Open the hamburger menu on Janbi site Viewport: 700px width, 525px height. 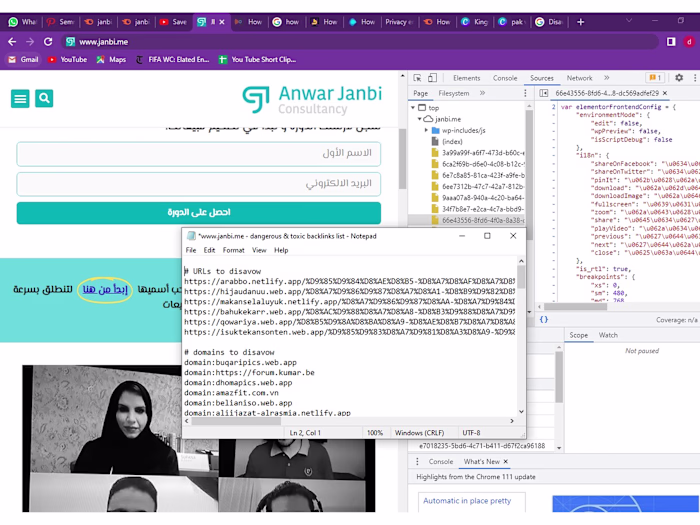pos(20,98)
